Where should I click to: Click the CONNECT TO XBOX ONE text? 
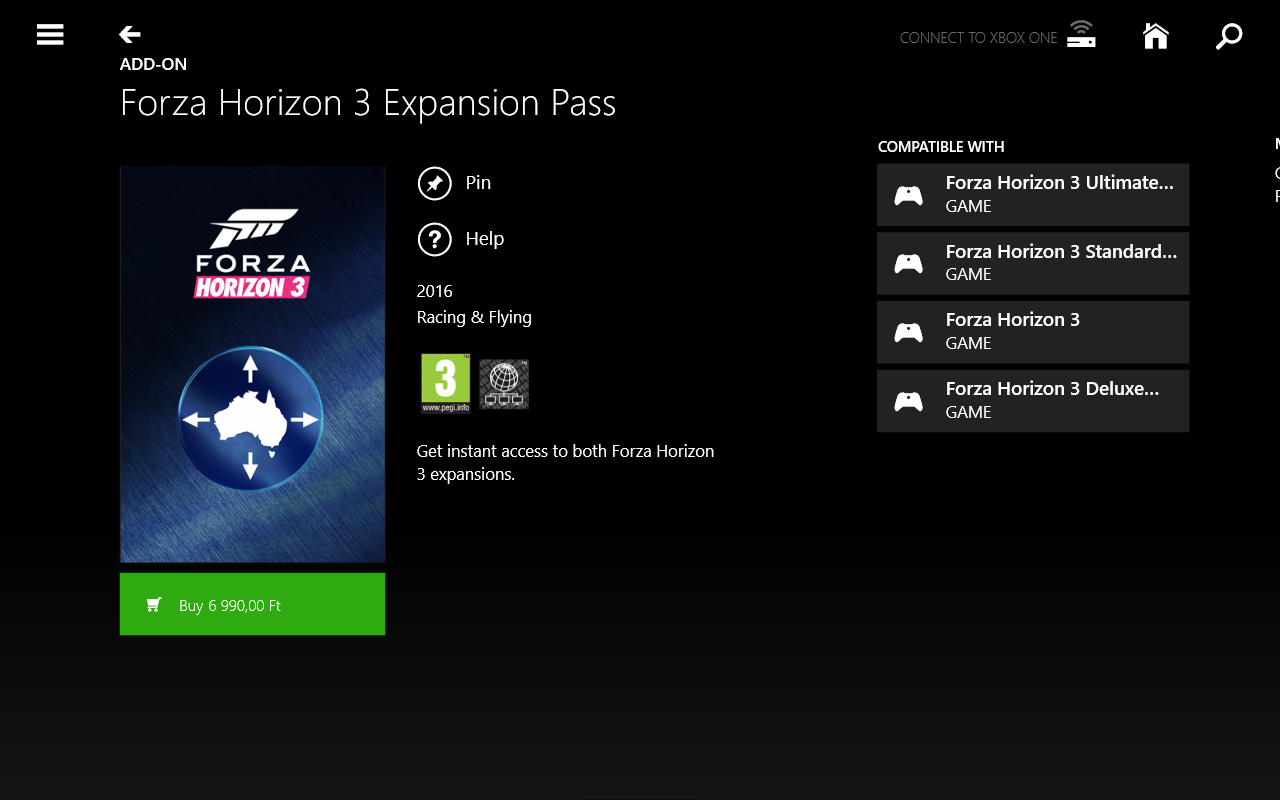pos(978,38)
